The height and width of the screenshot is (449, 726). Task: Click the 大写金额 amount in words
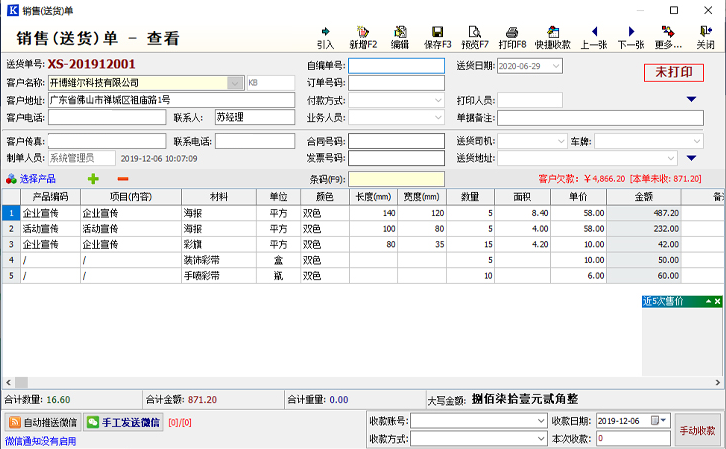point(525,399)
